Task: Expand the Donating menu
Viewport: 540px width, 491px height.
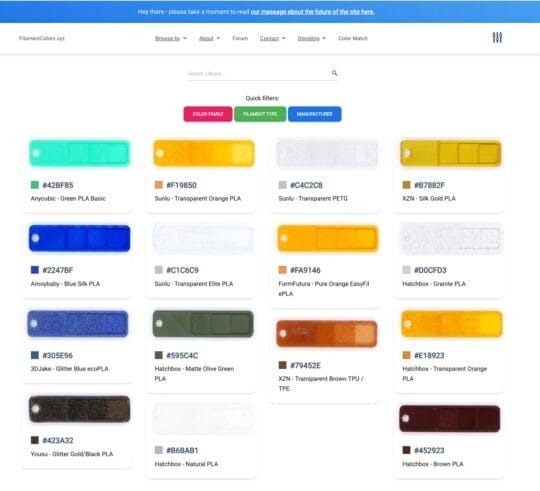Action: [x=312, y=38]
